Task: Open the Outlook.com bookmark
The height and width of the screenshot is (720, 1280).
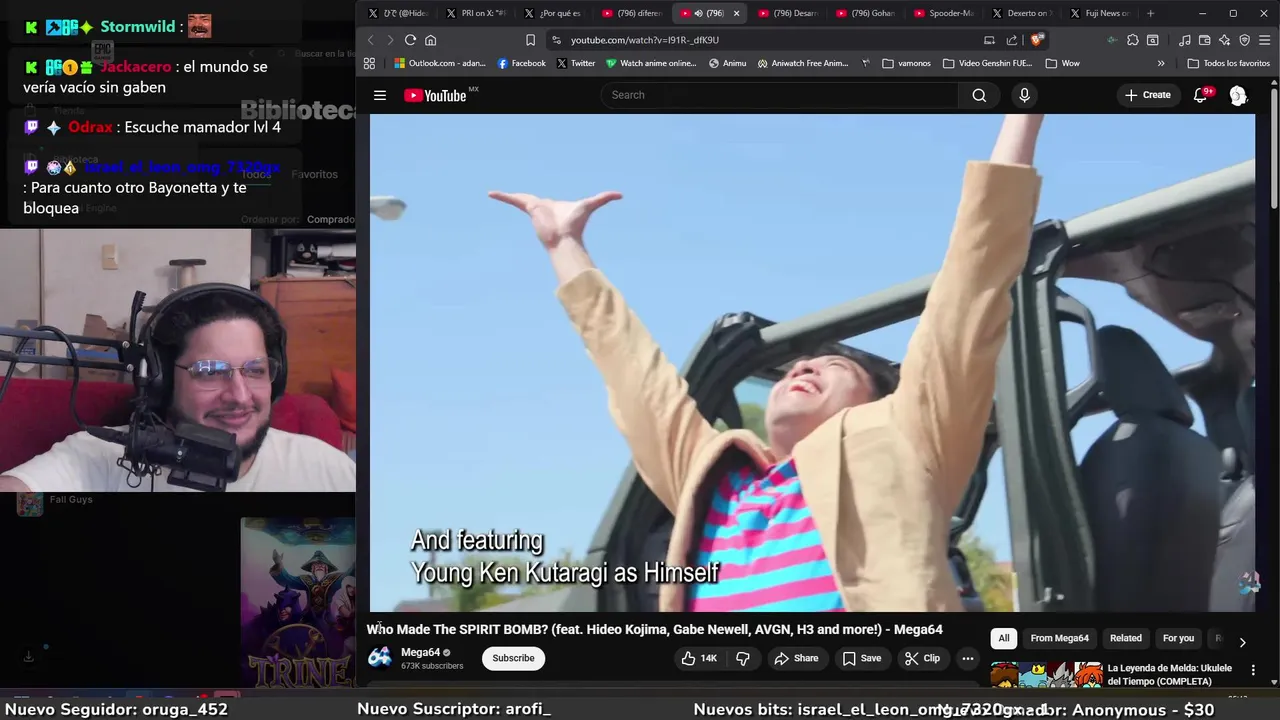Action: pos(439,63)
